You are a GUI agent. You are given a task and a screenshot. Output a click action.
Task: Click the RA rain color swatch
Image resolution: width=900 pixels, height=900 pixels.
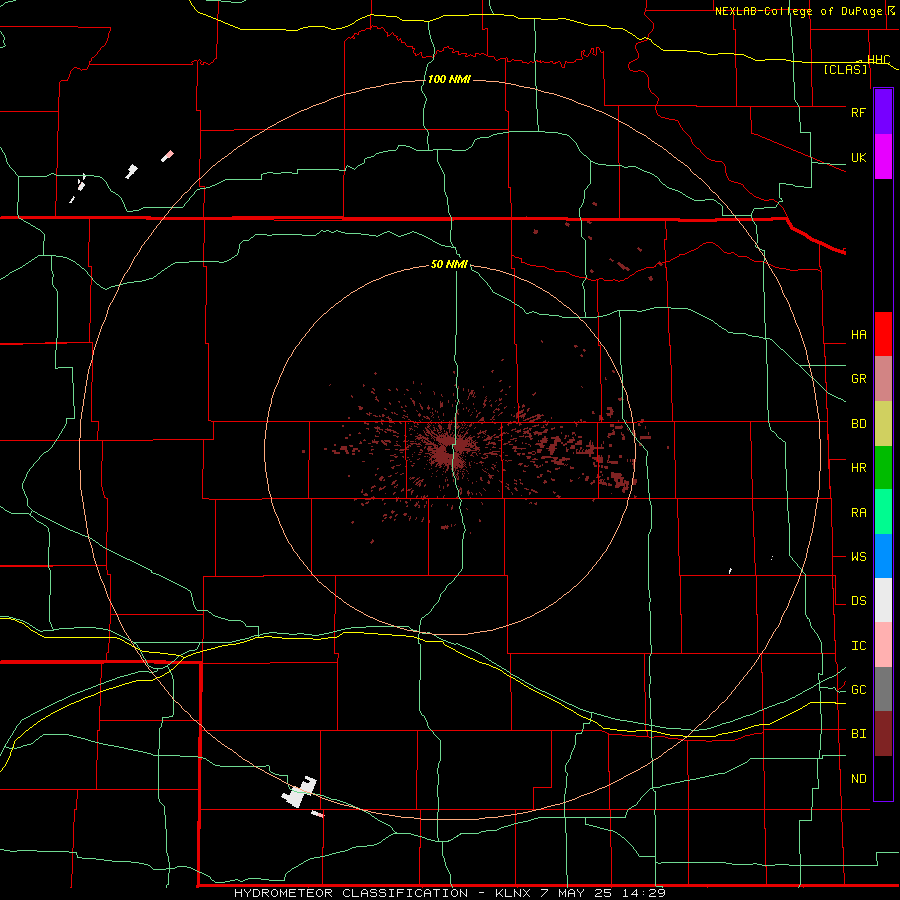883,512
